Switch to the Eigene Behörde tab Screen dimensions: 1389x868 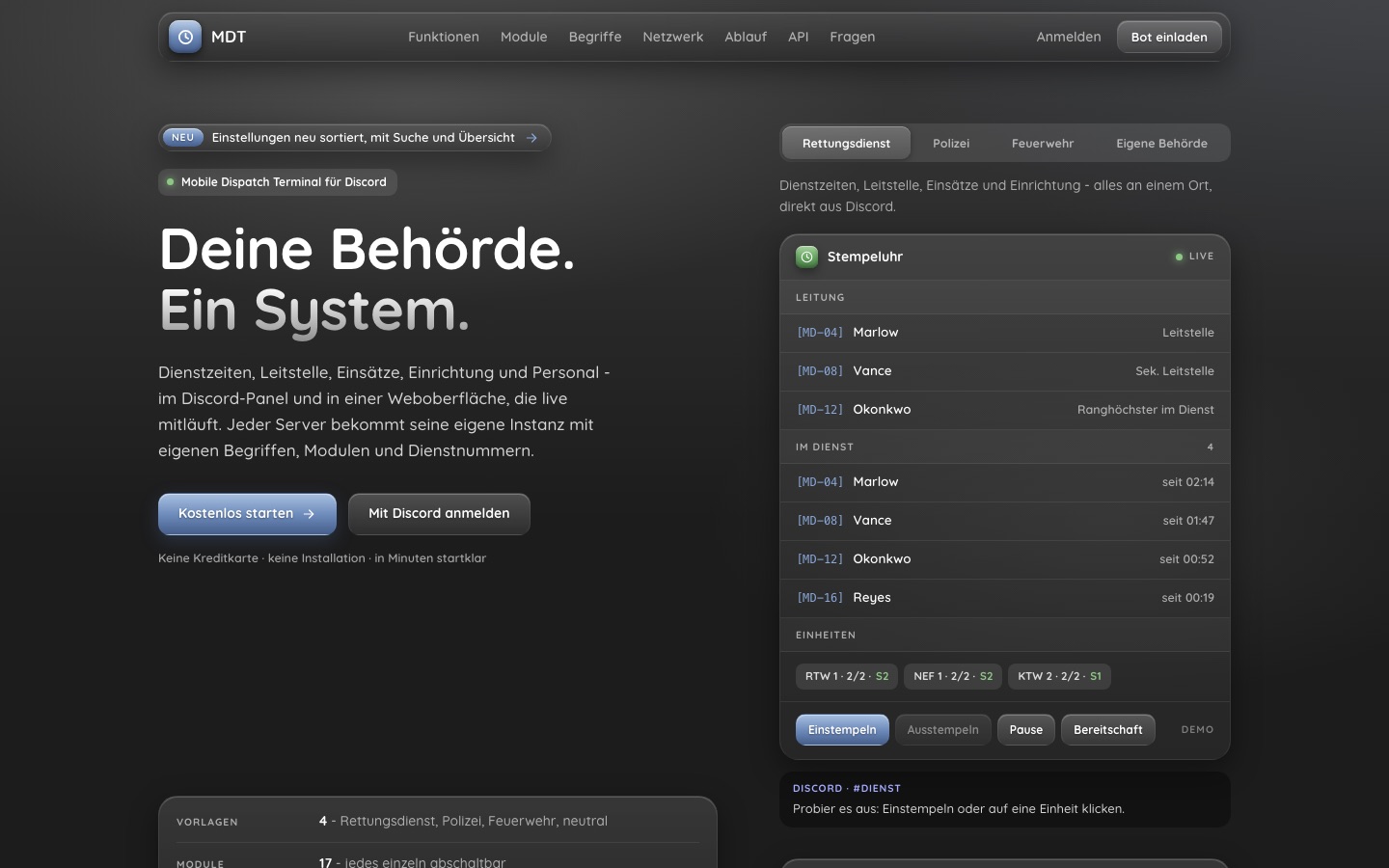pos(1161,143)
